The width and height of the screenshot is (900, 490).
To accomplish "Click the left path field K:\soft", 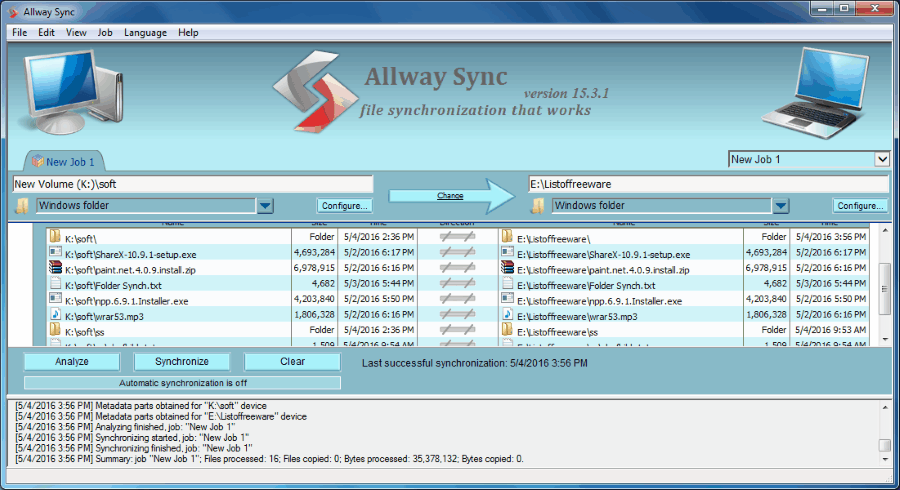I will pyautogui.click(x=193, y=184).
